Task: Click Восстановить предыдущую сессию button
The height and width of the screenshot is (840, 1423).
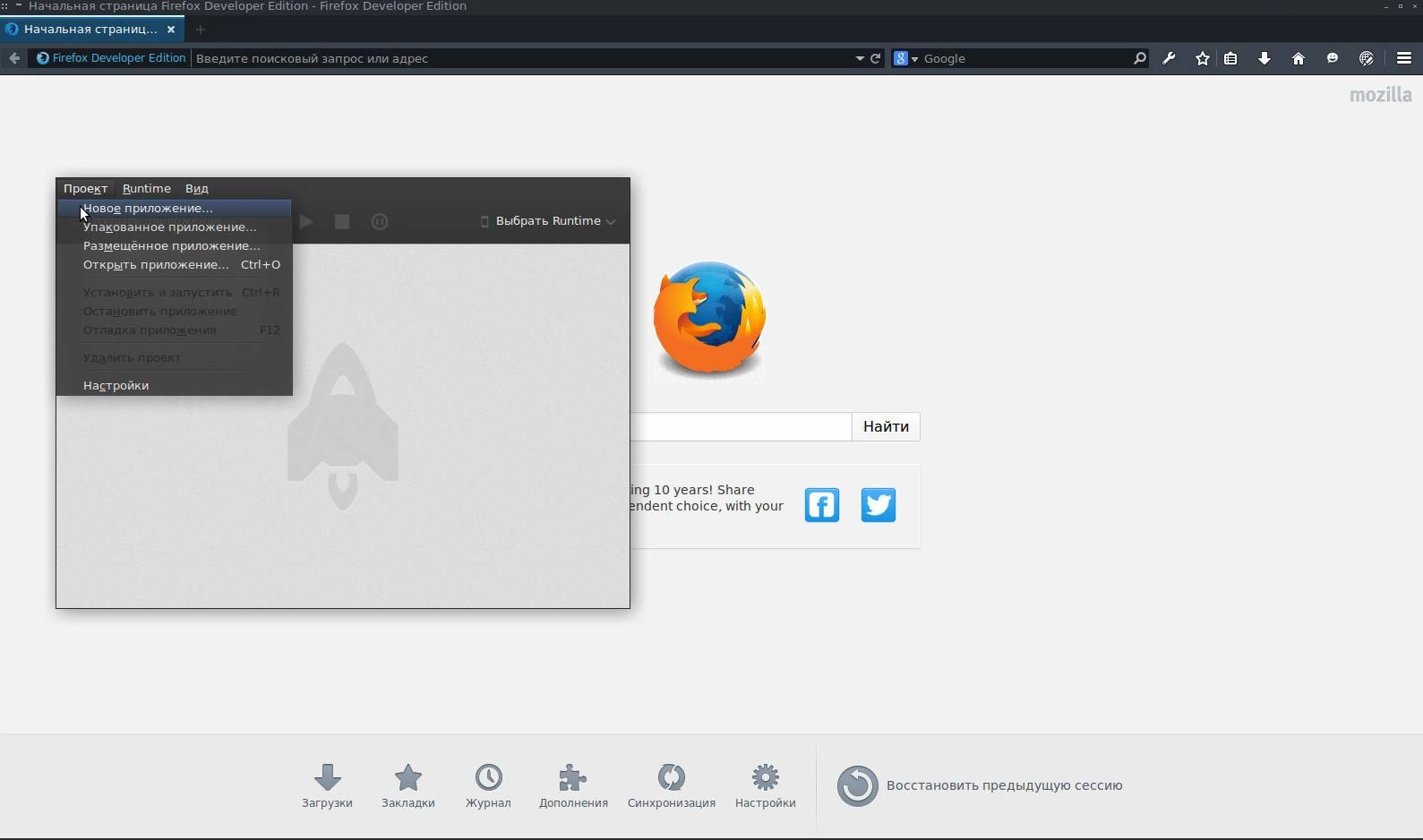Action: point(980,785)
